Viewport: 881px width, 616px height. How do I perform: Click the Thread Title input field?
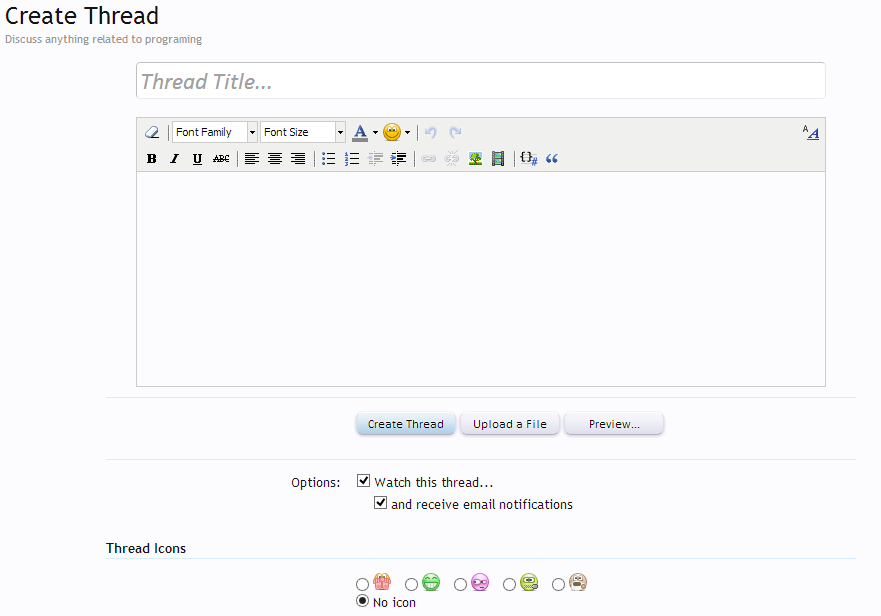coord(480,81)
